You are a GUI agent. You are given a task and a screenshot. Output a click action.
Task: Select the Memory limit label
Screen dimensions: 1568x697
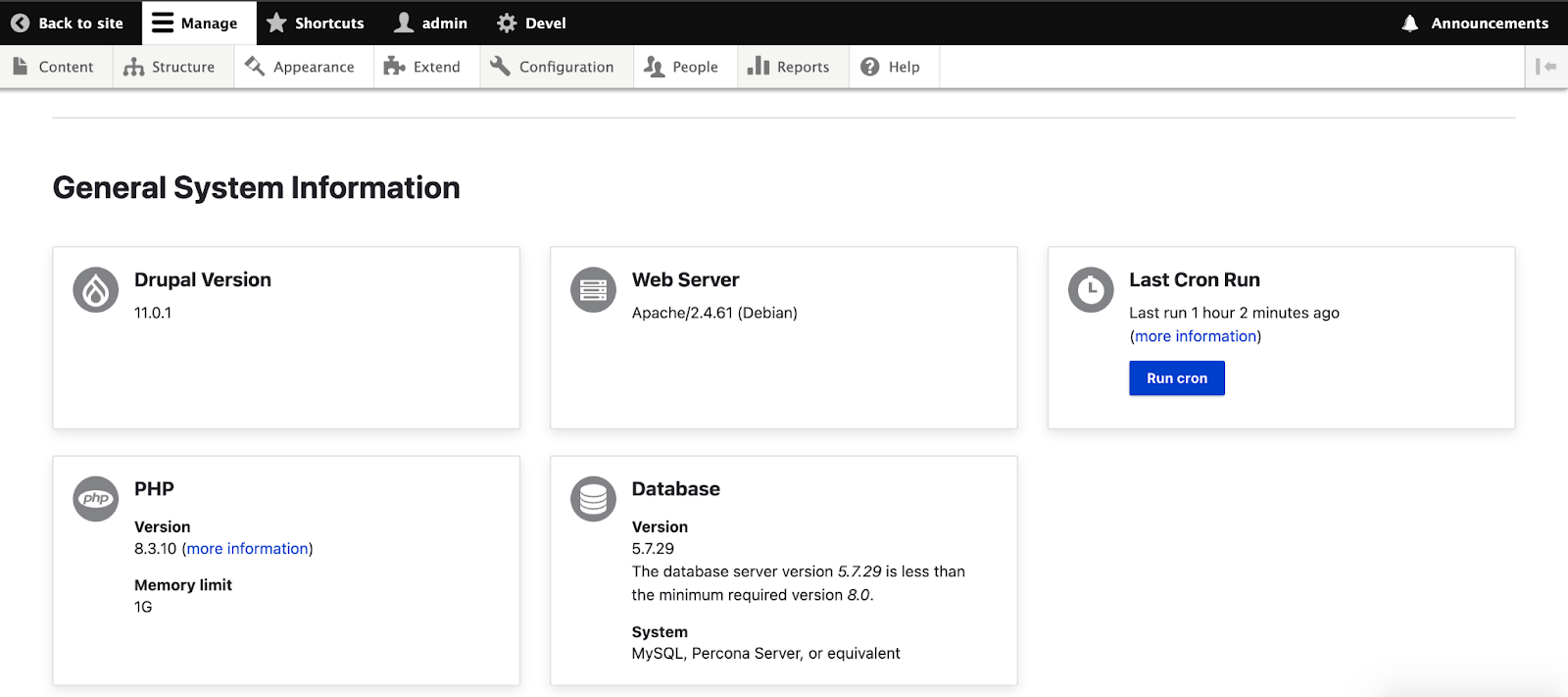[x=183, y=585]
